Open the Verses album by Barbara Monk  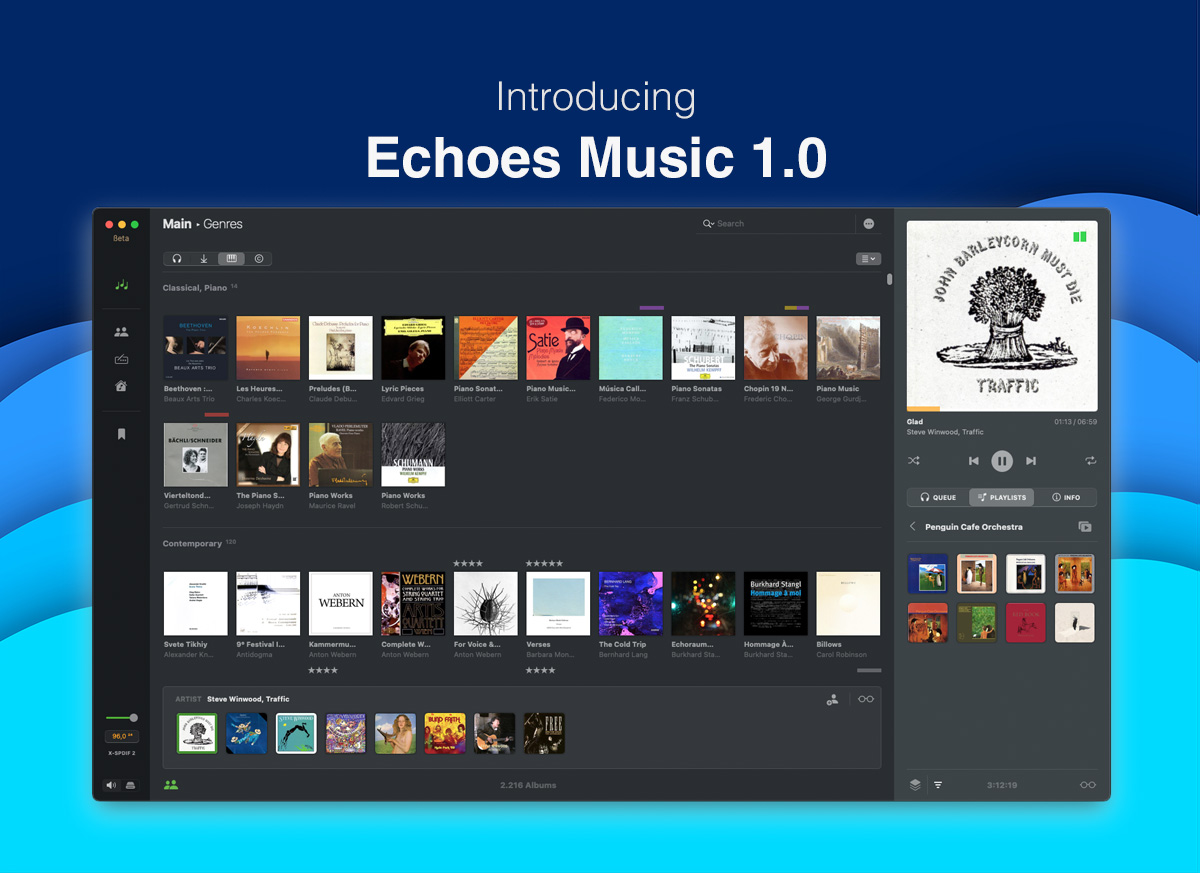[558, 604]
